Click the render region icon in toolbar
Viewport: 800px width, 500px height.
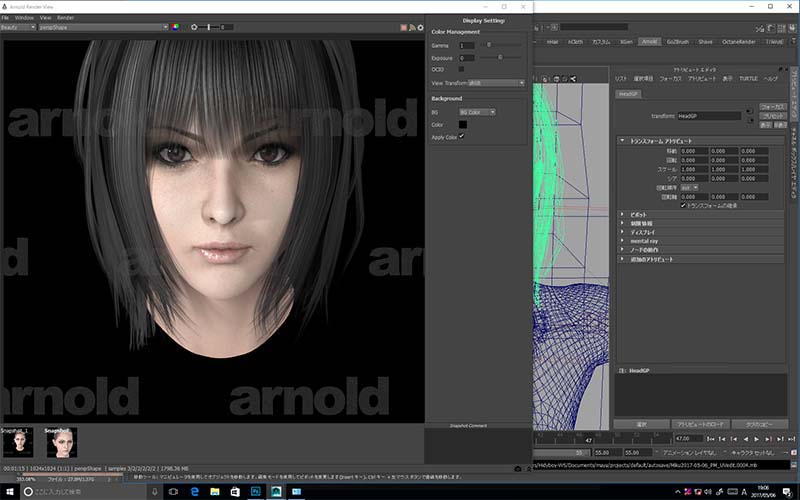(412, 28)
